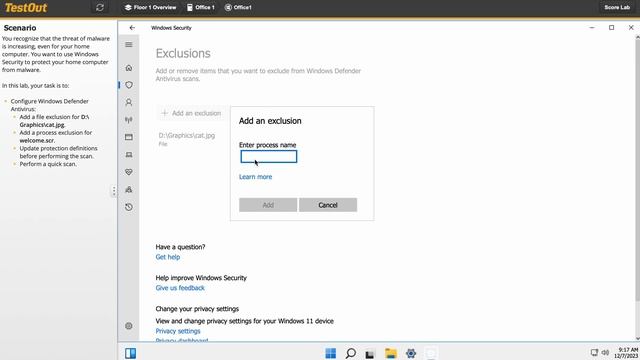Screen dimensions: 640x360
Task: Go to Home in Windows Security sidebar
Action: (x=129, y=68)
